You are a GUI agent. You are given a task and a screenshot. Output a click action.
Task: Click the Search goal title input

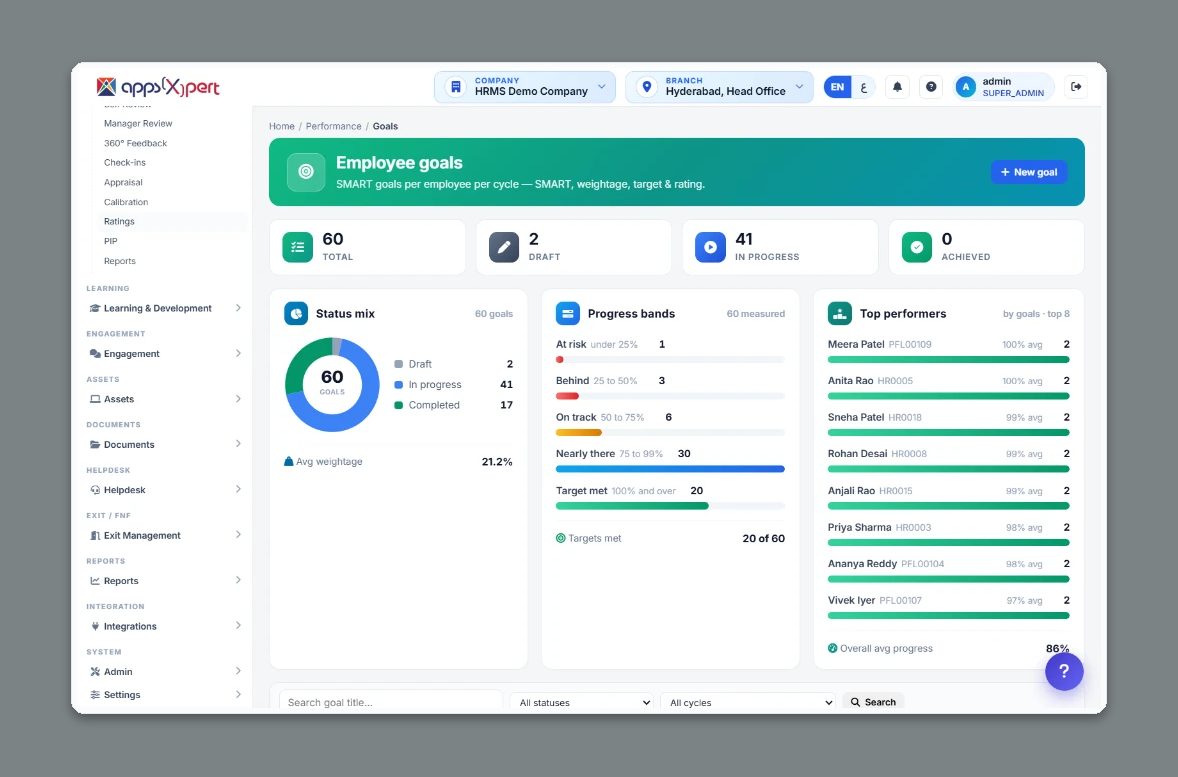tap(391, 703)
